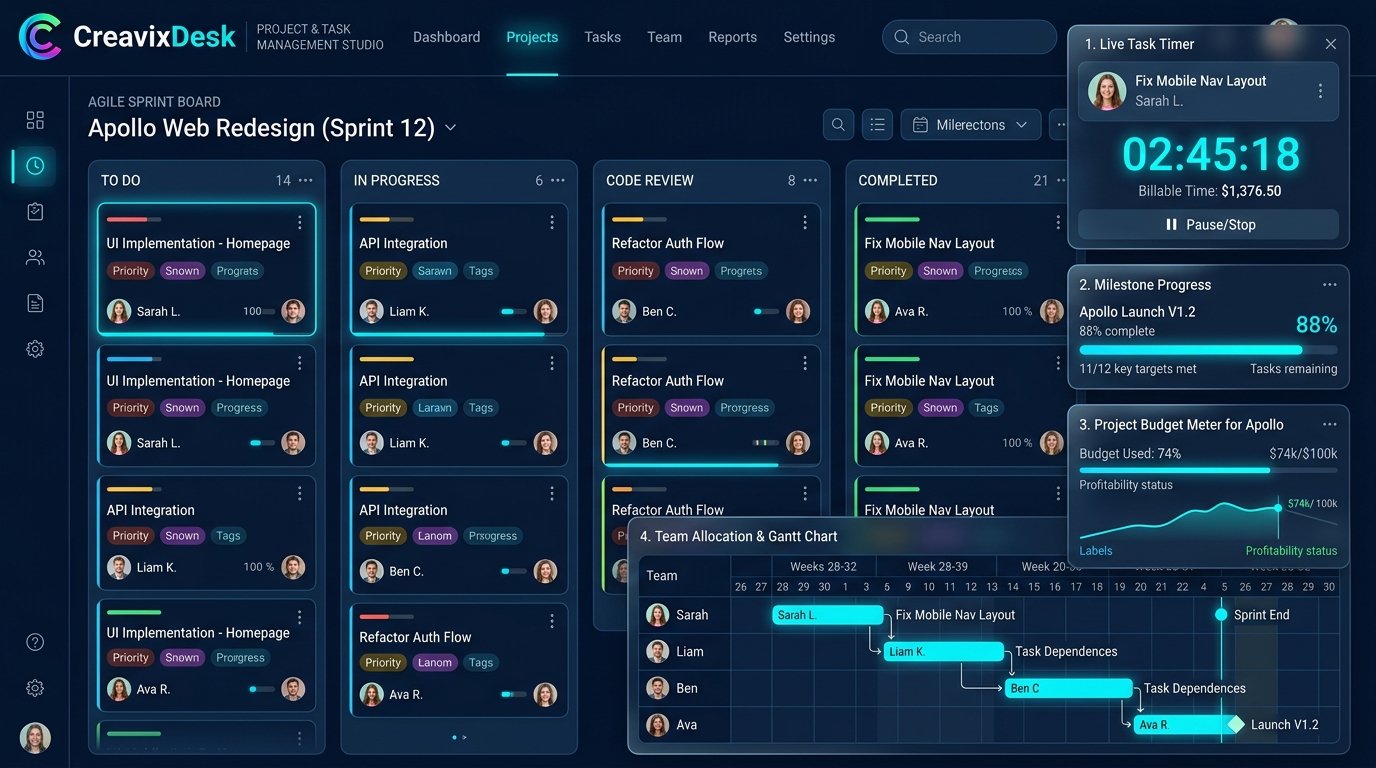Click the board search magnifier beside Milerectons
Screen dimensions: 1376x768
point(838,125)
